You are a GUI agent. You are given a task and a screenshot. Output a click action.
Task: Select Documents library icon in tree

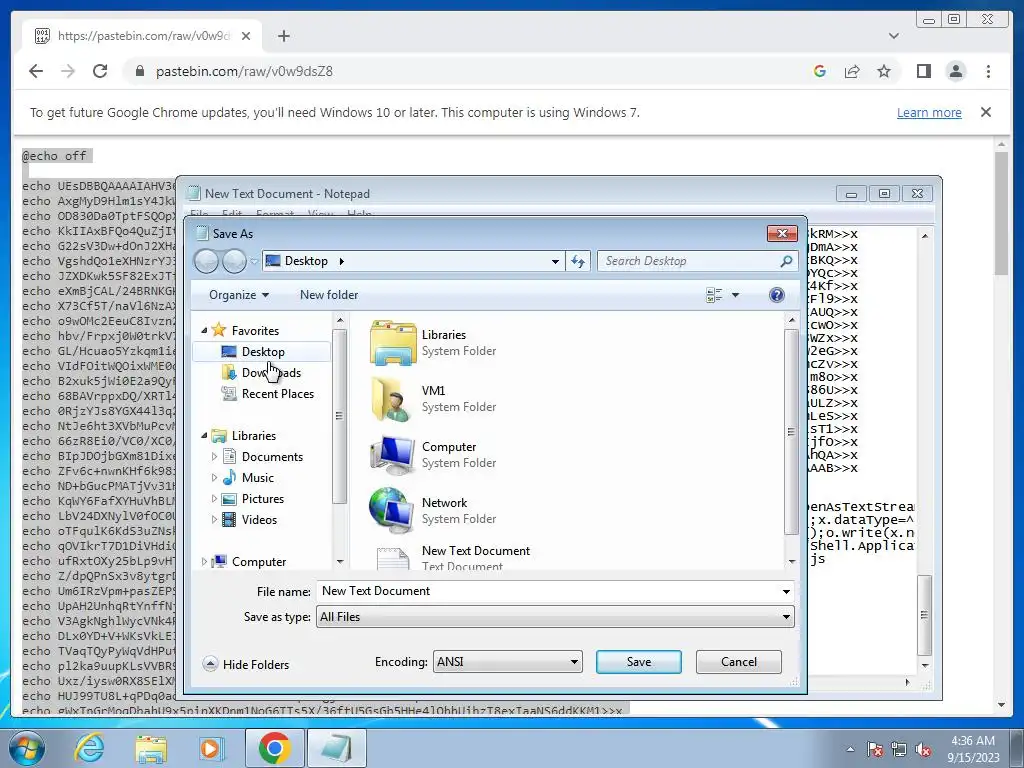click(x=229, y=456)
